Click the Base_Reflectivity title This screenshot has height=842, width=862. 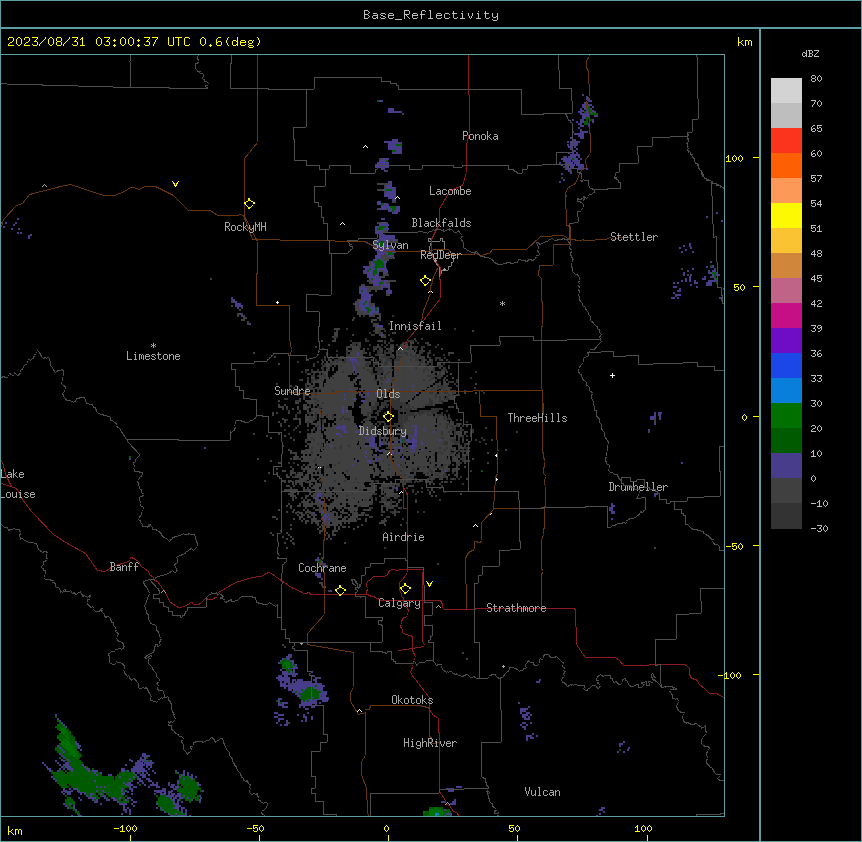click(x=431, y=15)
